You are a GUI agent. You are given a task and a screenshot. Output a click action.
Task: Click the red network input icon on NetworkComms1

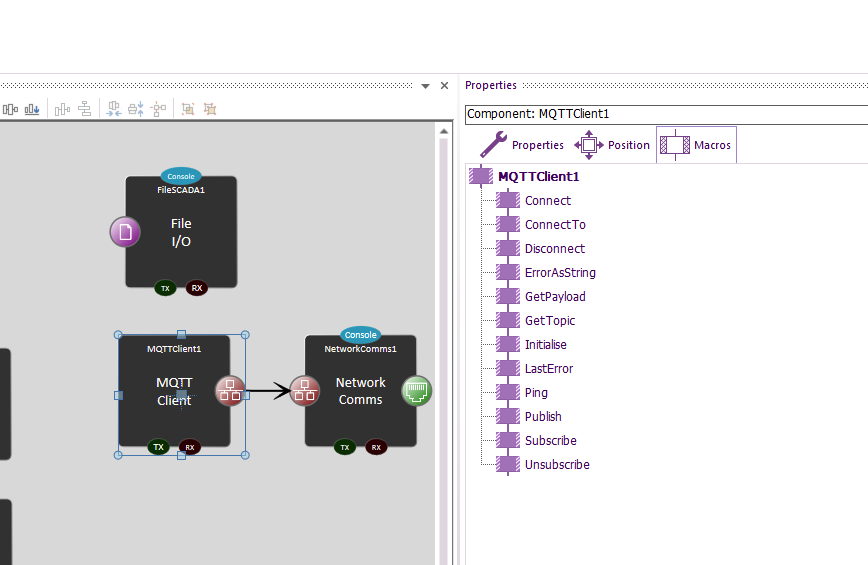click(305, 391)
